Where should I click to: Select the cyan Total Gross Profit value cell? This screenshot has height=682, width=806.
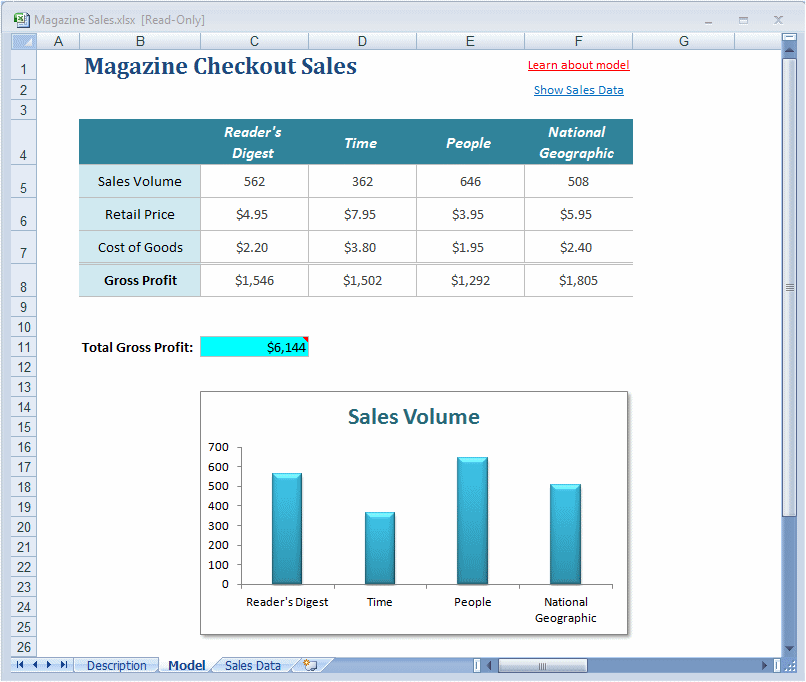[253, 346]
